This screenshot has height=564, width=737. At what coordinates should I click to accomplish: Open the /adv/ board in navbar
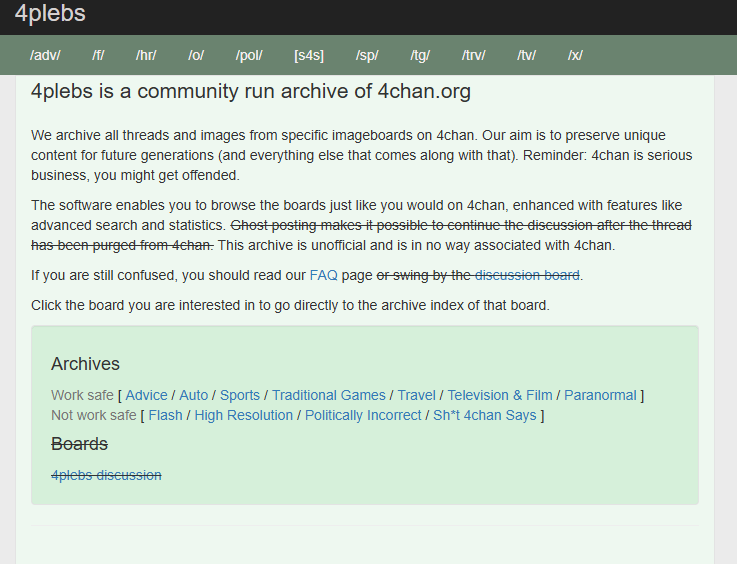pos(45,55)
